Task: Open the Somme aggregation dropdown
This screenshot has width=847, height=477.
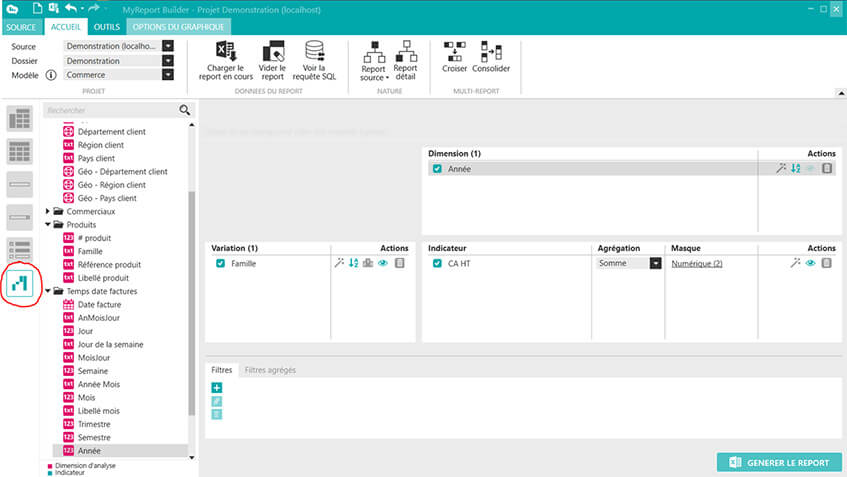Action: tap(655, 263)
